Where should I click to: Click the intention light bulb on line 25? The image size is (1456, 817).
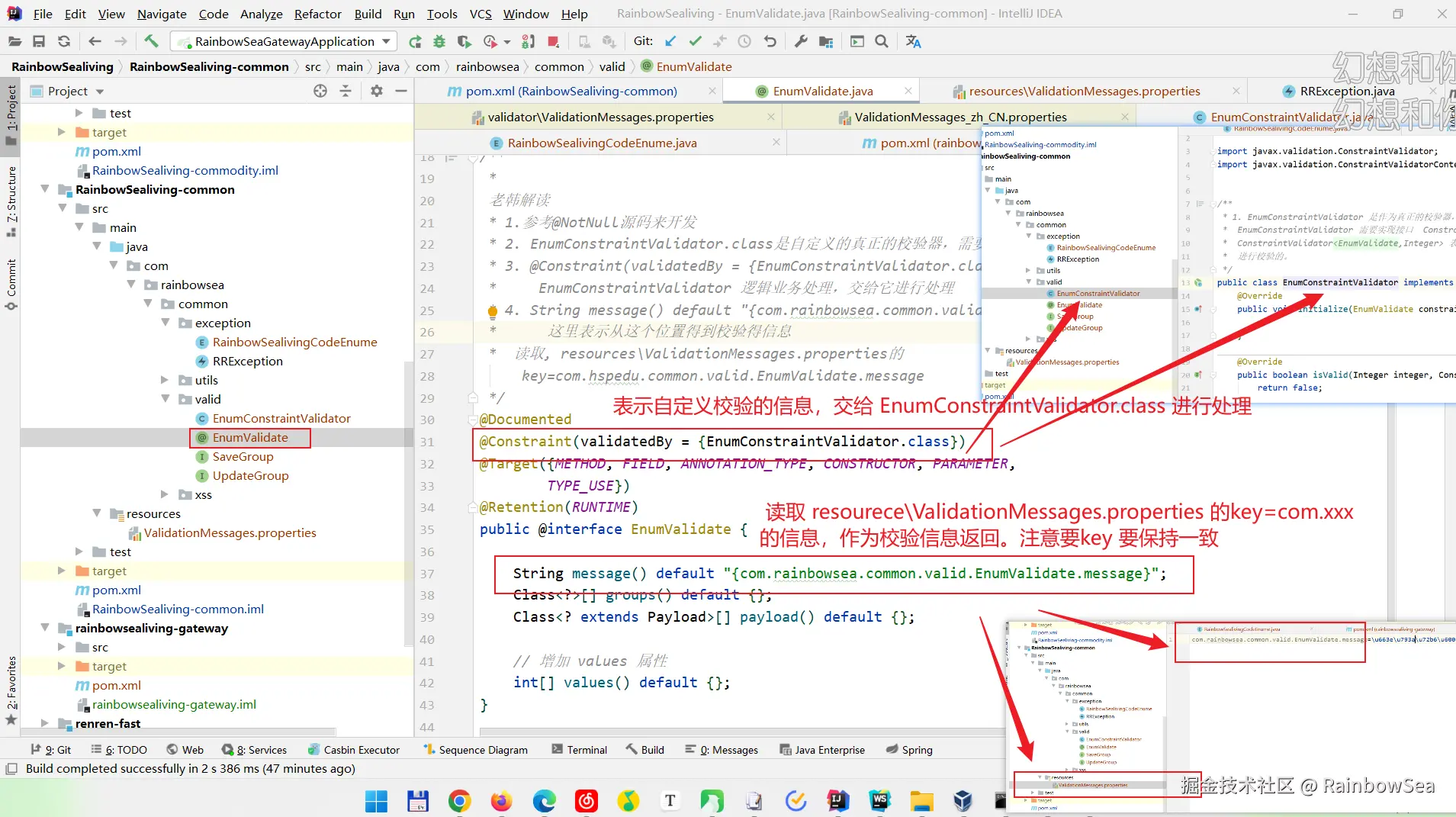(493, 310)
